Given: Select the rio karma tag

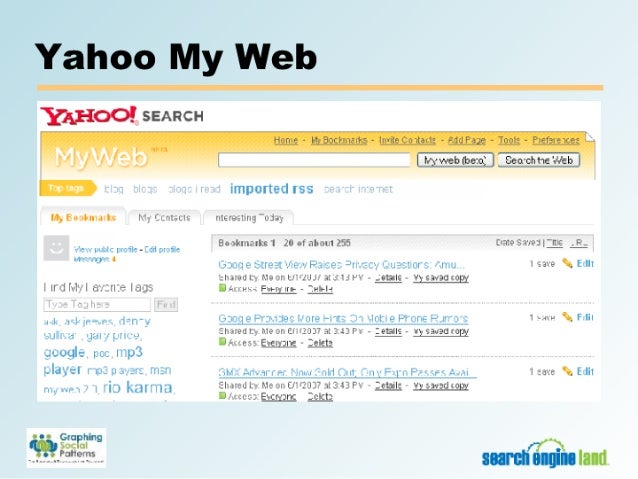Looking at the screenshot, I should tap(137, 387).
